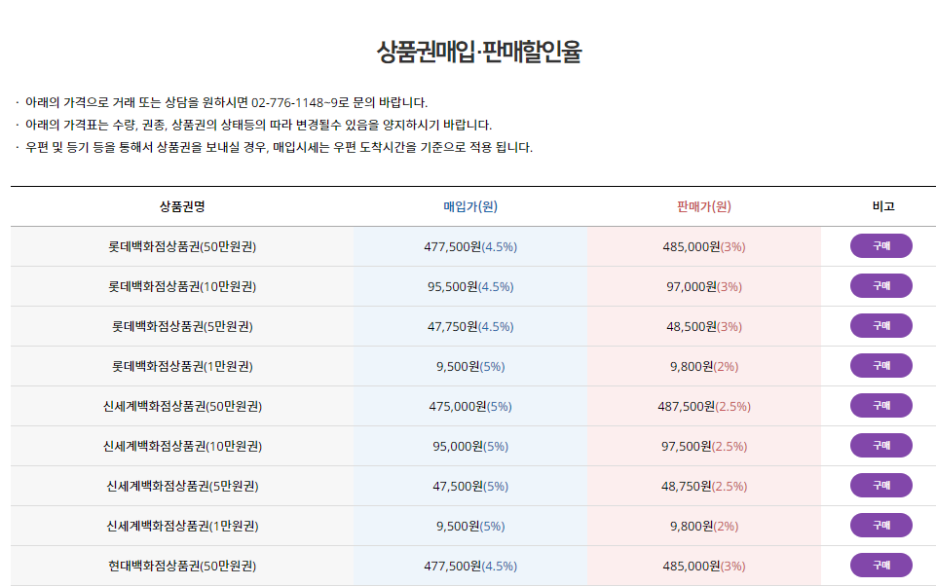The image size is (936, 586).
Task: Click purchase price 477,500원 in 현대 50만원권 row
Action: 470,566
